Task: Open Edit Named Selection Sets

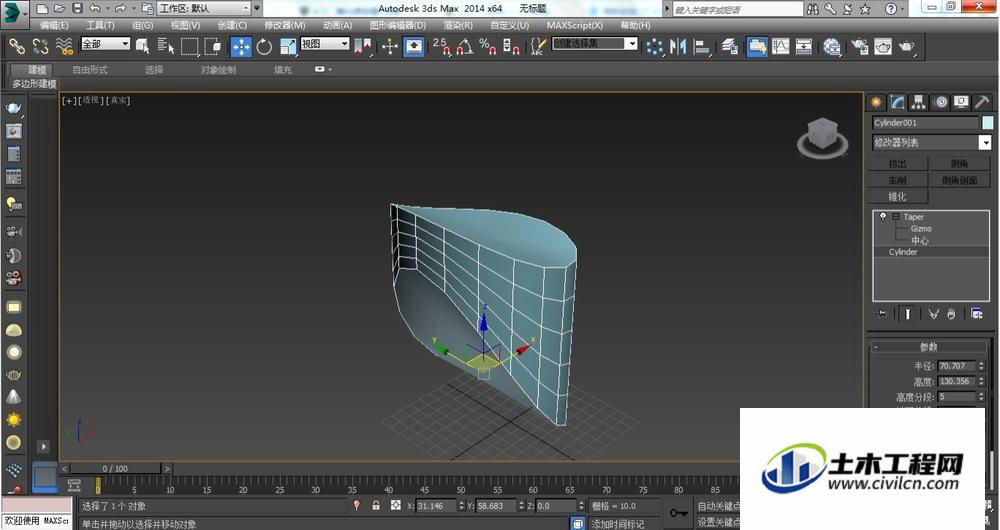Action: pos(538,46)
